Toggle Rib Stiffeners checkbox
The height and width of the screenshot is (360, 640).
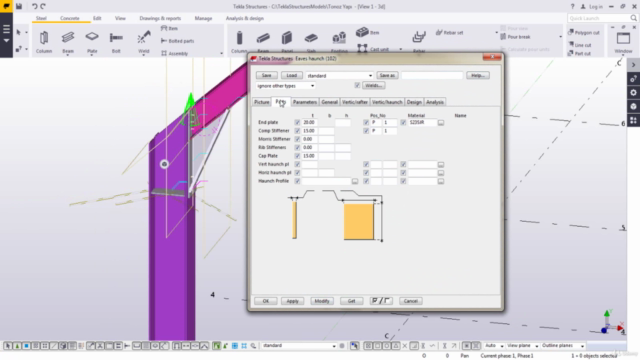tap(297, 147)
